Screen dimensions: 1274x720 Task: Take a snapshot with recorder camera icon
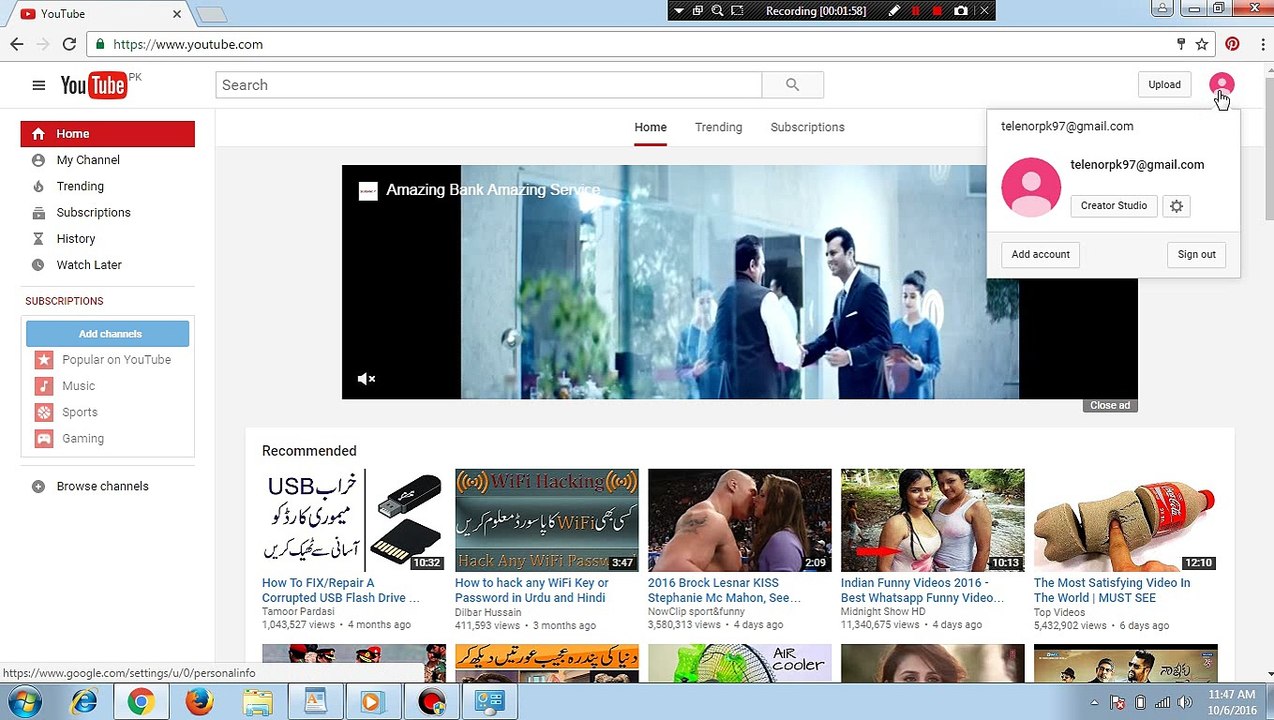[x=961, y=11]
